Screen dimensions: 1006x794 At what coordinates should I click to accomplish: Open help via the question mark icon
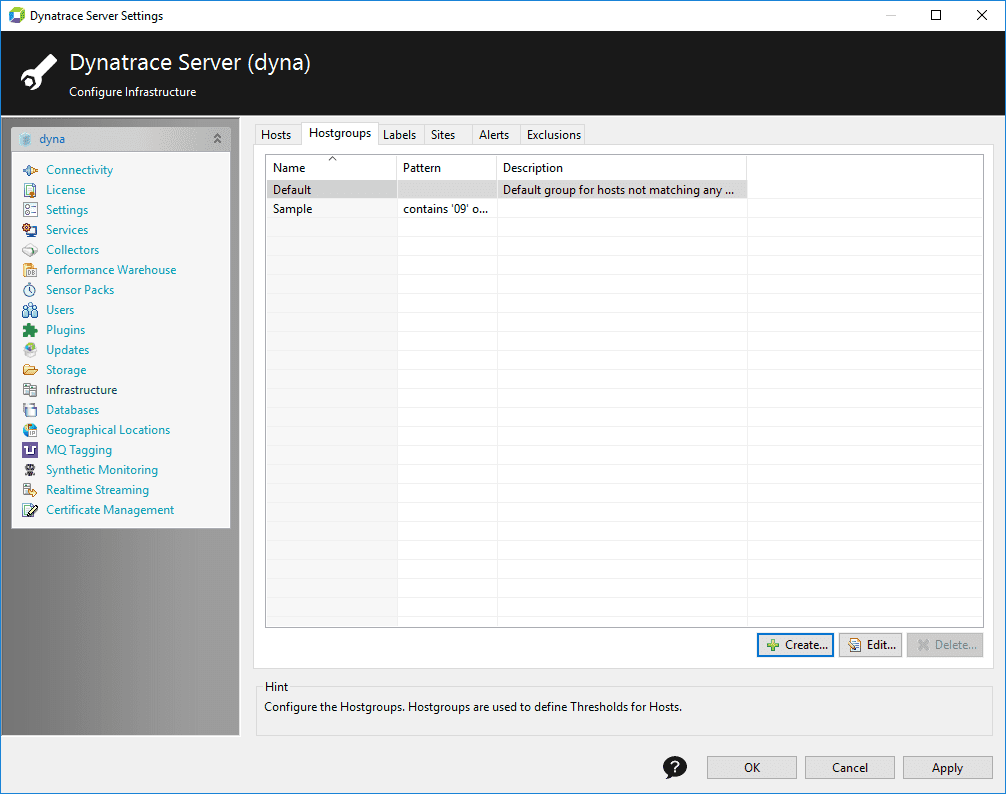(674, 767)
